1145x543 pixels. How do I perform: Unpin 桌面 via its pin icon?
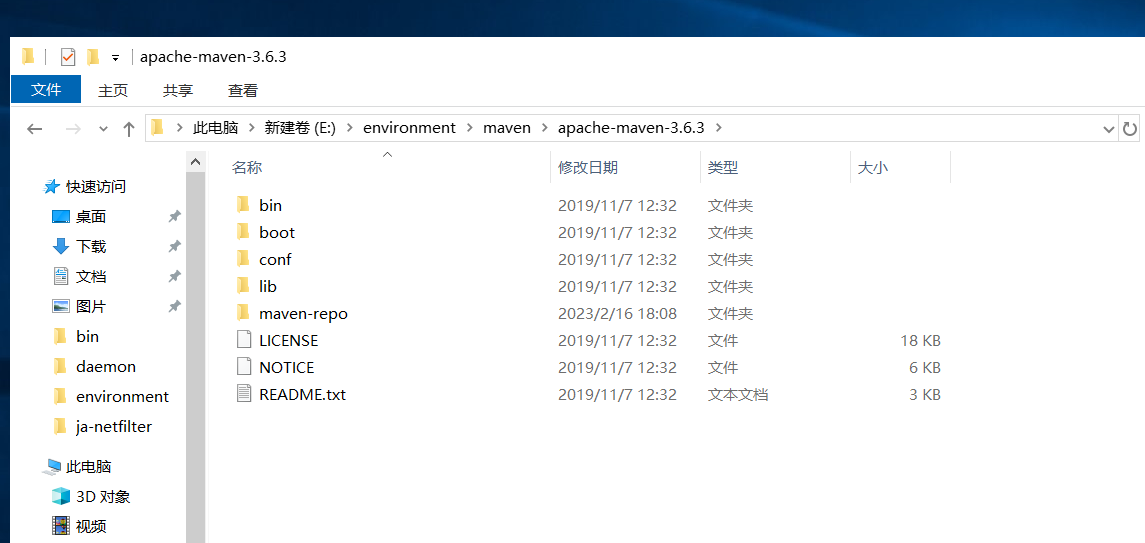pyautogui.click(x=174, y=217)
